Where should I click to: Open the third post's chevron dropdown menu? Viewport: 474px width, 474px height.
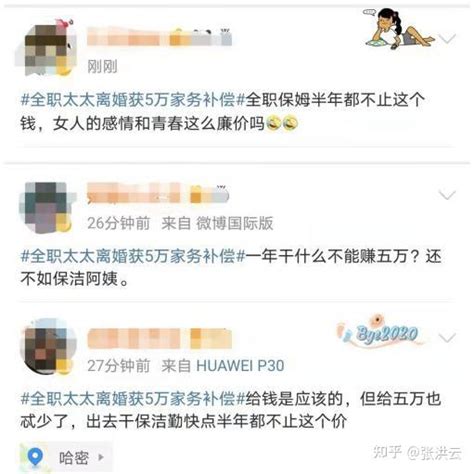click(x=447, y=338)
